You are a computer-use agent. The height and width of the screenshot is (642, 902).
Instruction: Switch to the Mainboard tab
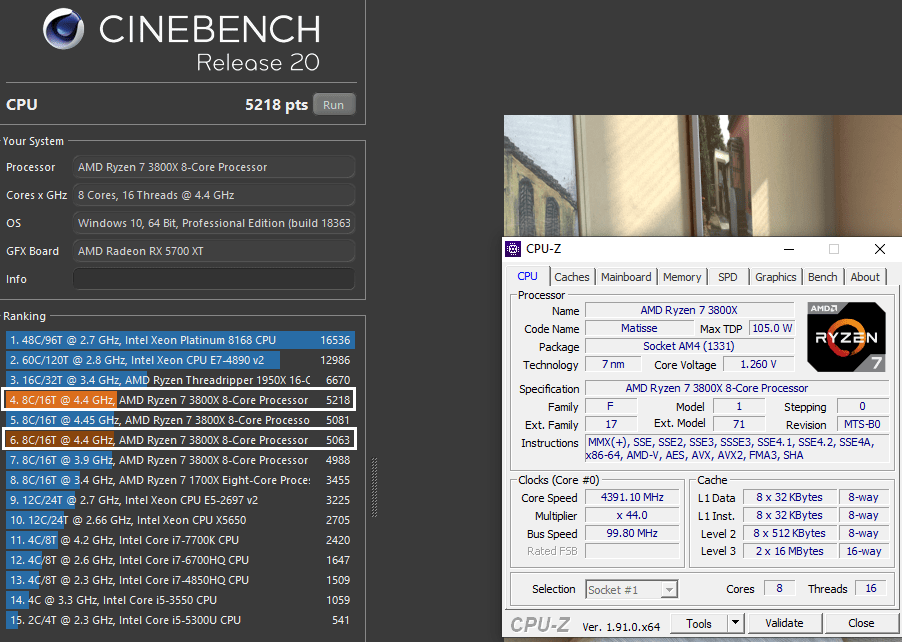click(626, 277)
